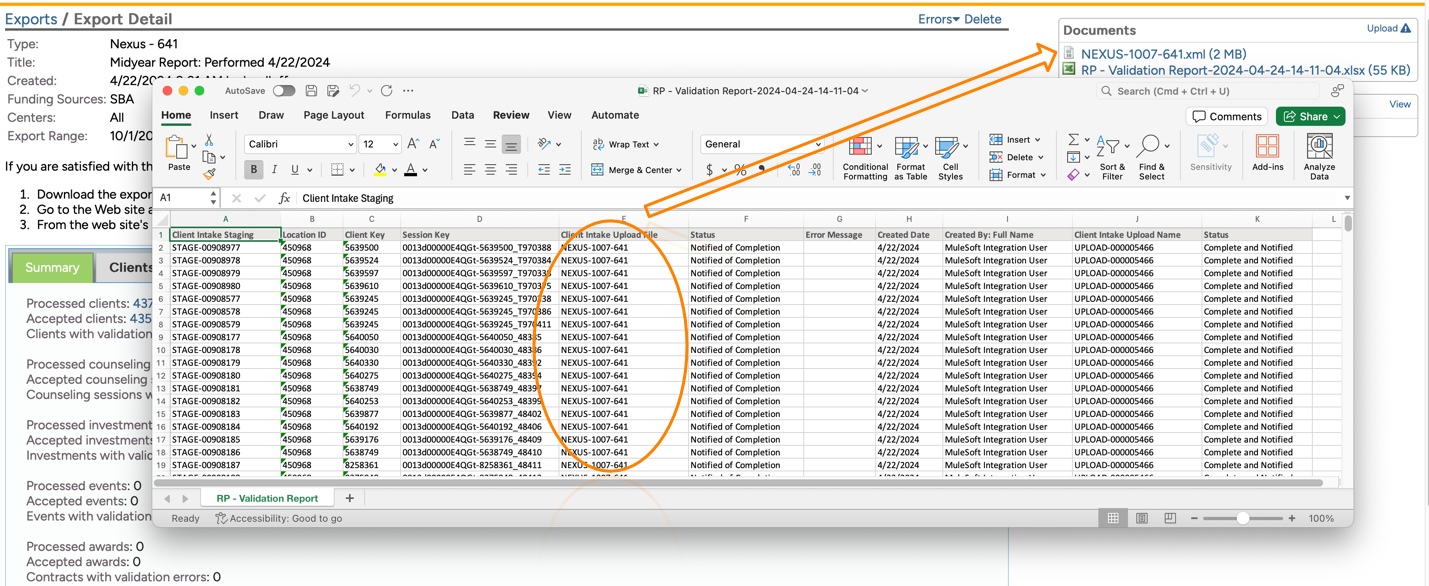
Task: Click the green Share button
Action: coord(1309,117)
